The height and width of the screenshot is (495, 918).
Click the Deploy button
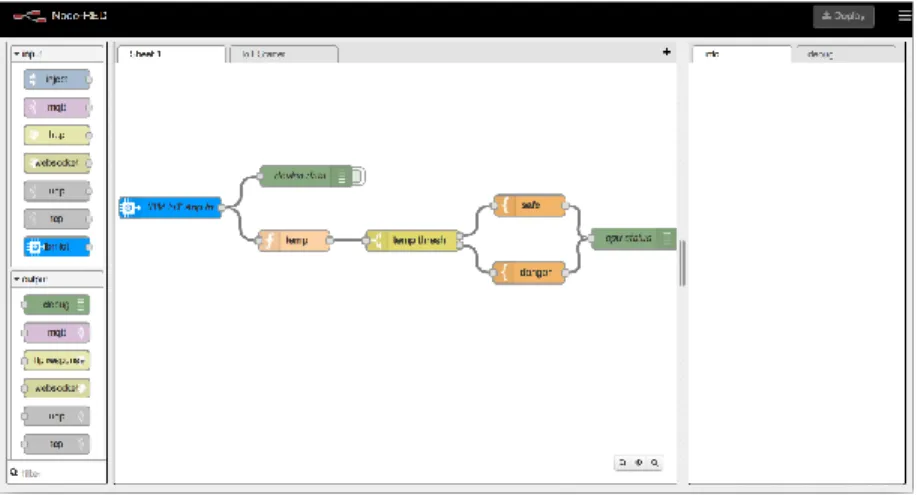[843, 16]
